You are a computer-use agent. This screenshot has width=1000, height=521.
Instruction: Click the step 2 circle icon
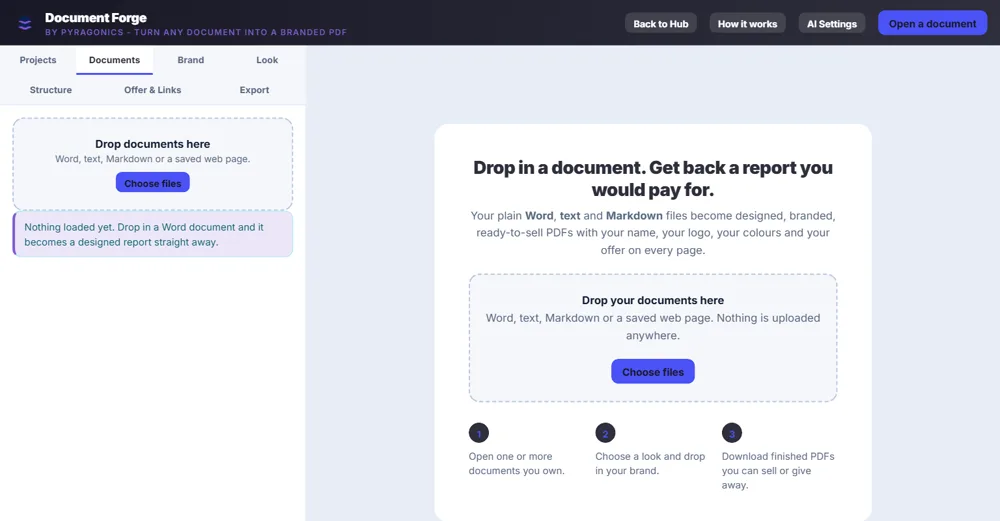(605, 433)
